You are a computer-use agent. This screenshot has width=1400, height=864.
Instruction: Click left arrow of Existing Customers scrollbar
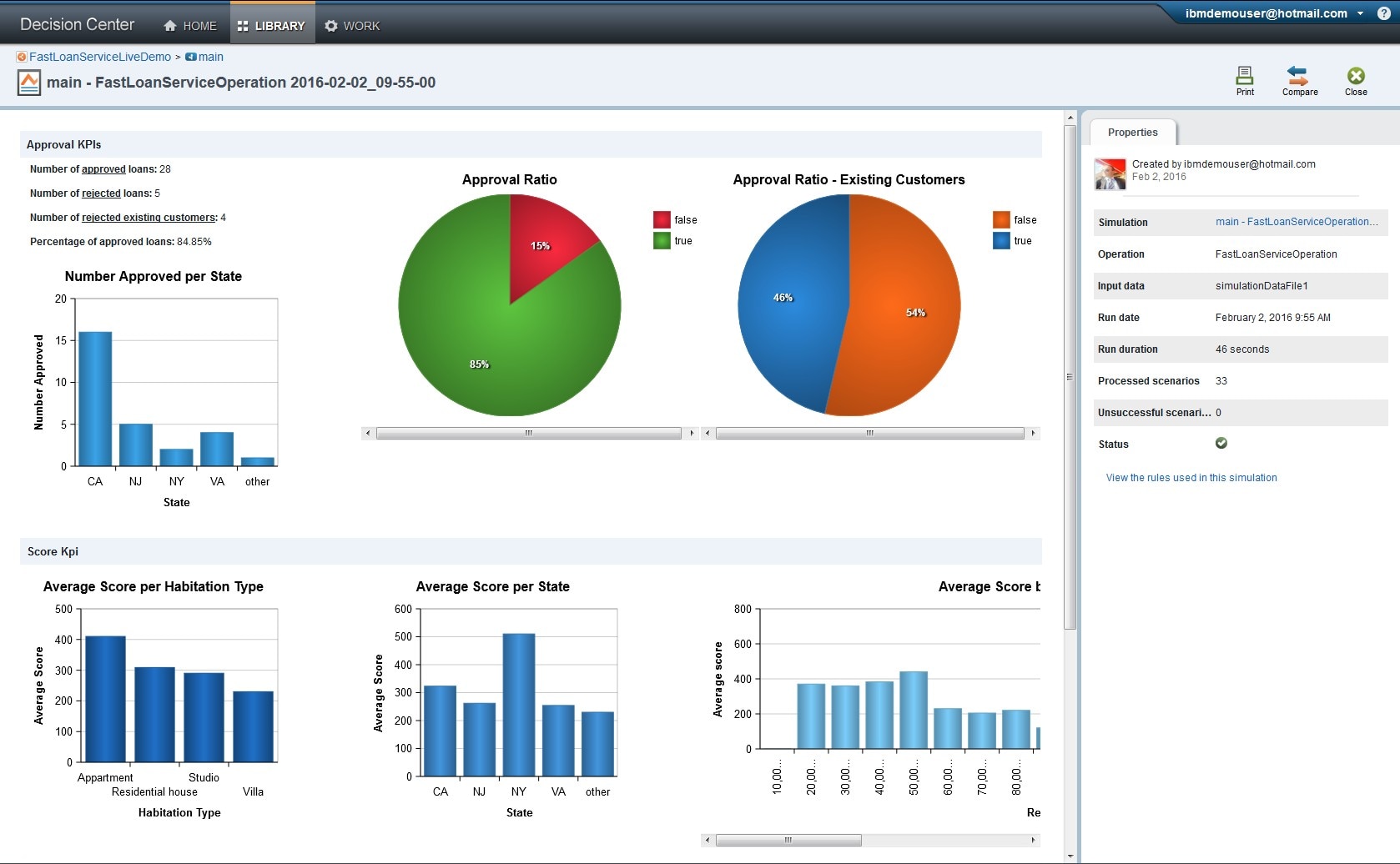(708, 433)
